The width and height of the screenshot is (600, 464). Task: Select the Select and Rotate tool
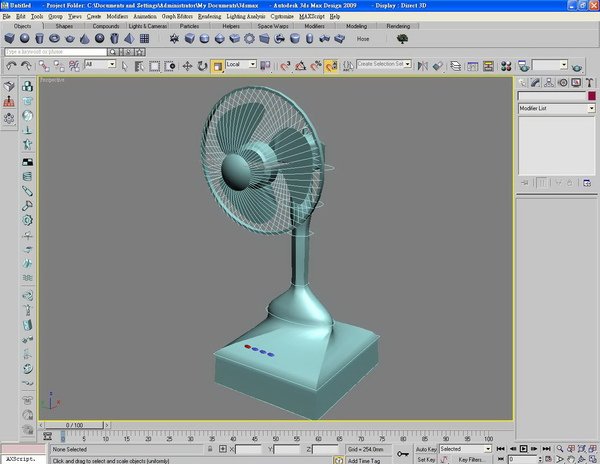tap(202, 66)
